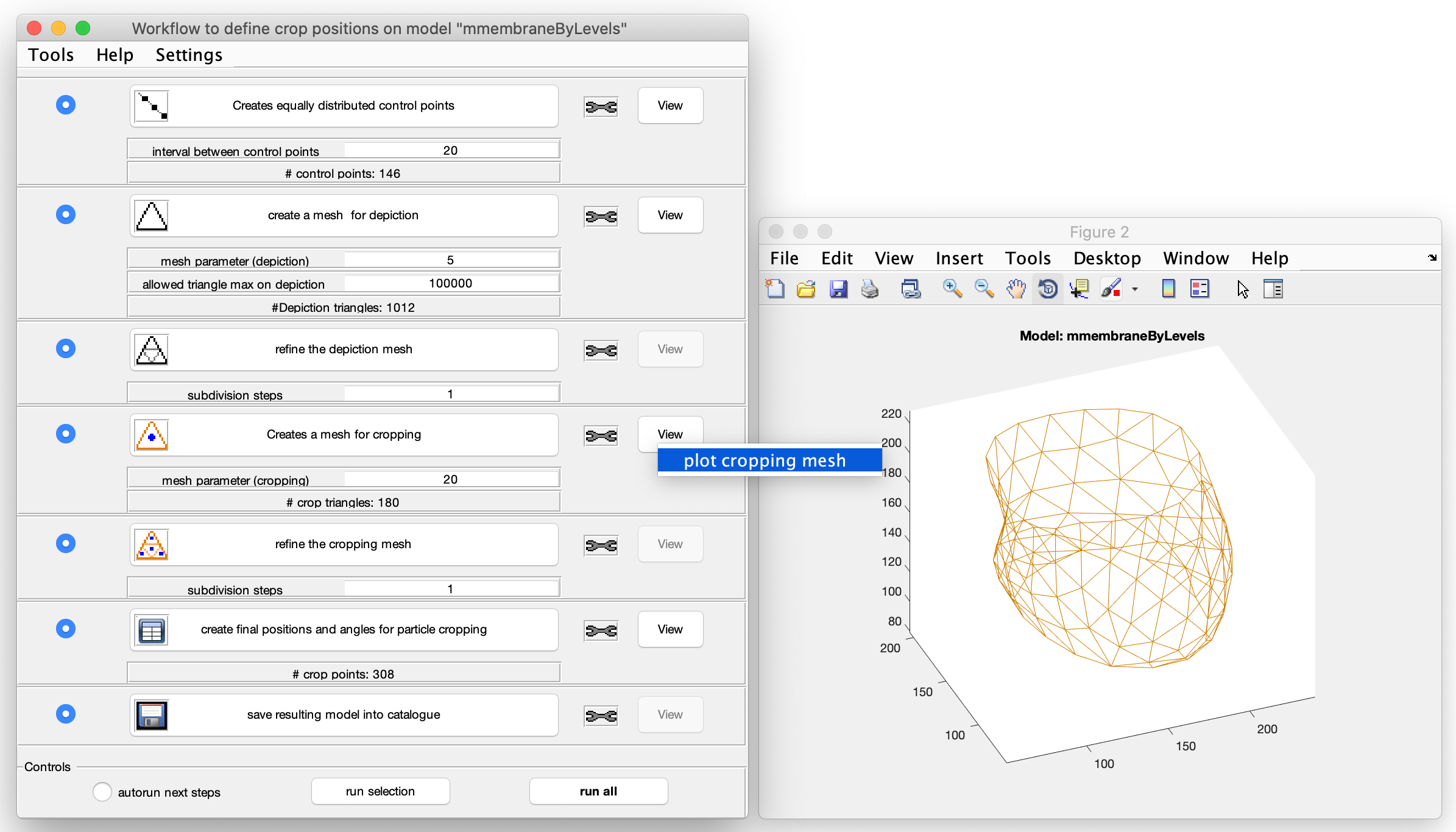
Task: Open the Insert menu in Figure 2
Action: point(959,258)
